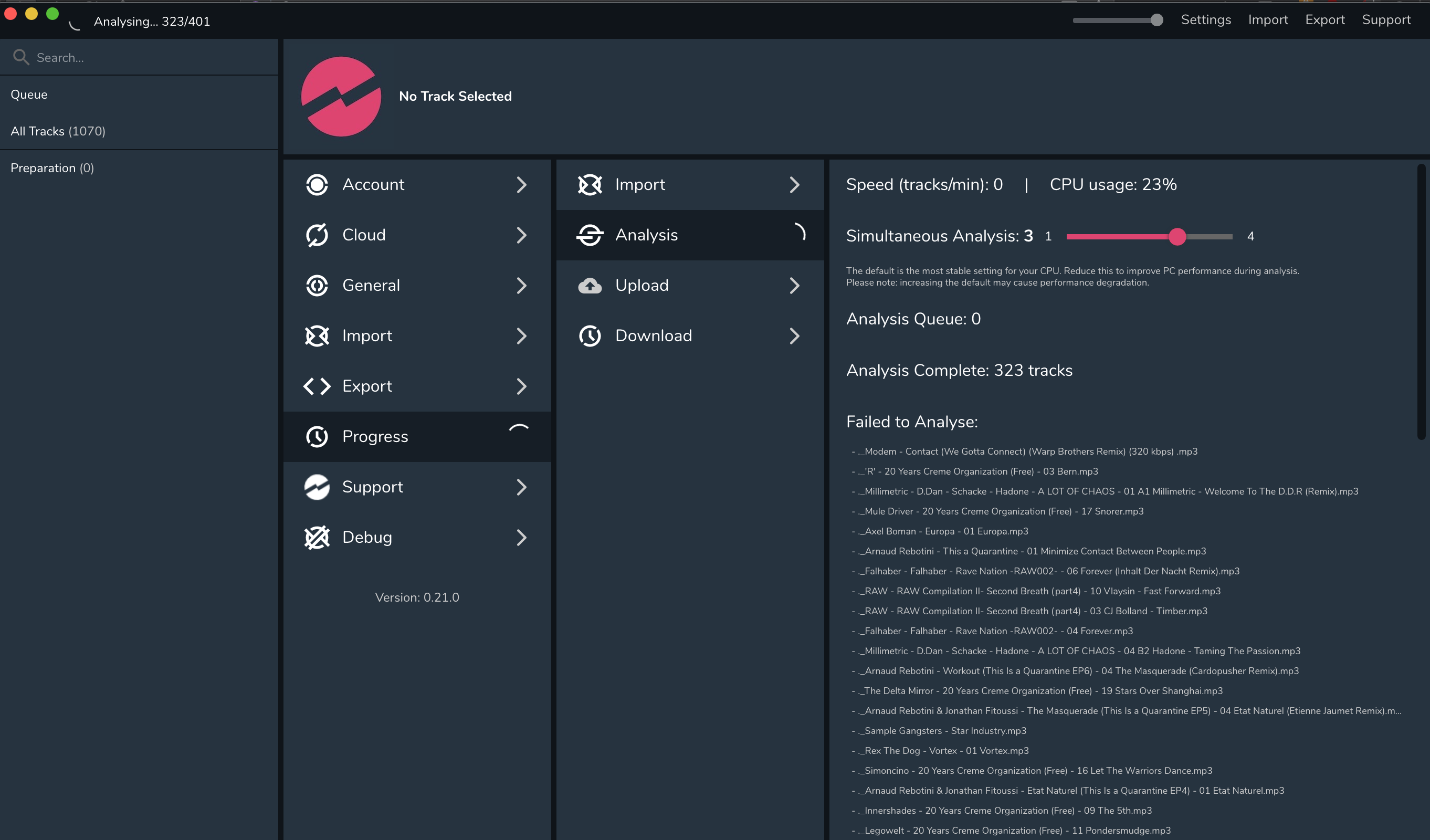Click the Debug bug icon
The height and width of the screenshot is (840, 1430).
tap(317, 538)
